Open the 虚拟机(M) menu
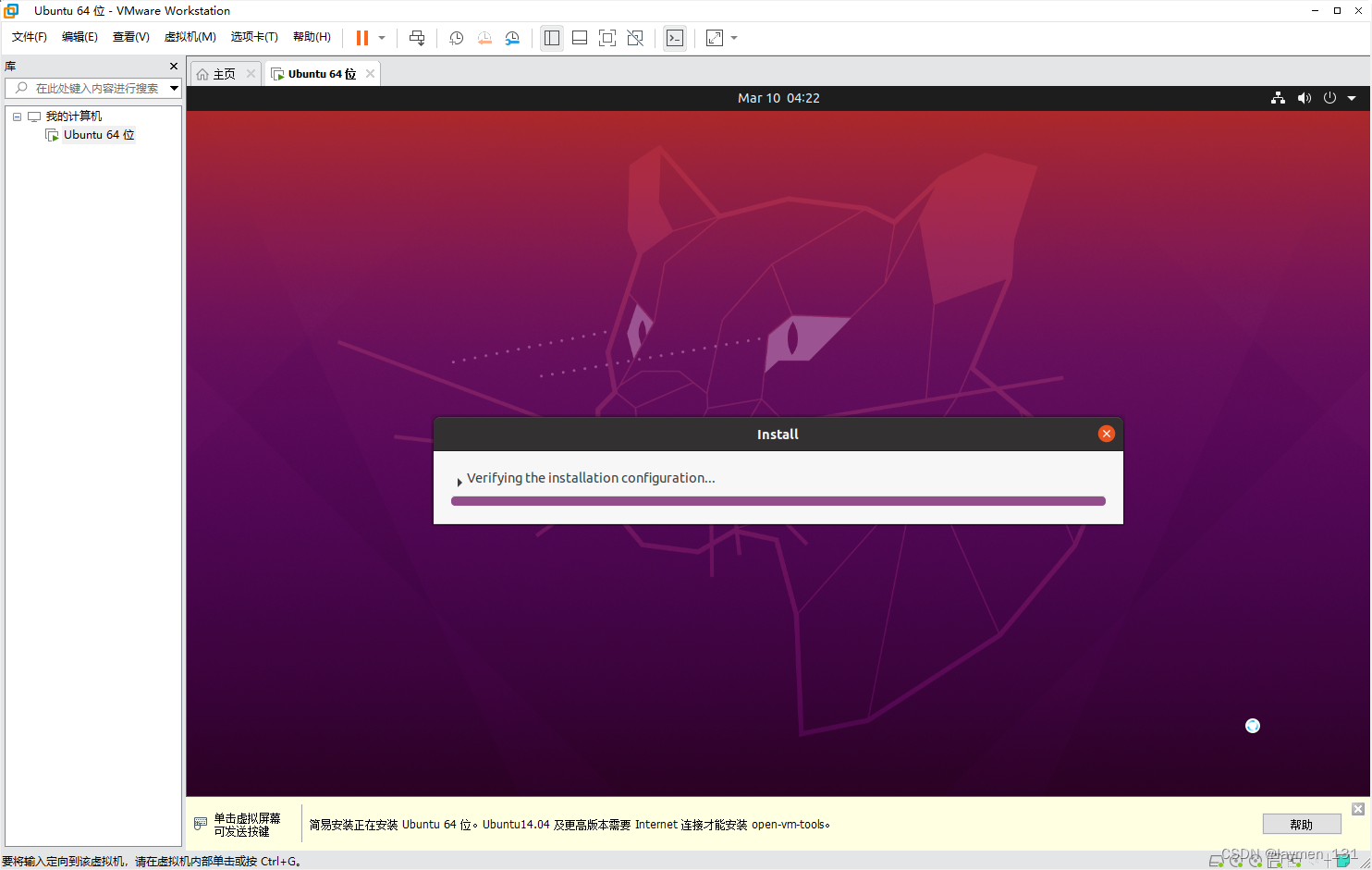1372x870 pixels. [190, 37]
